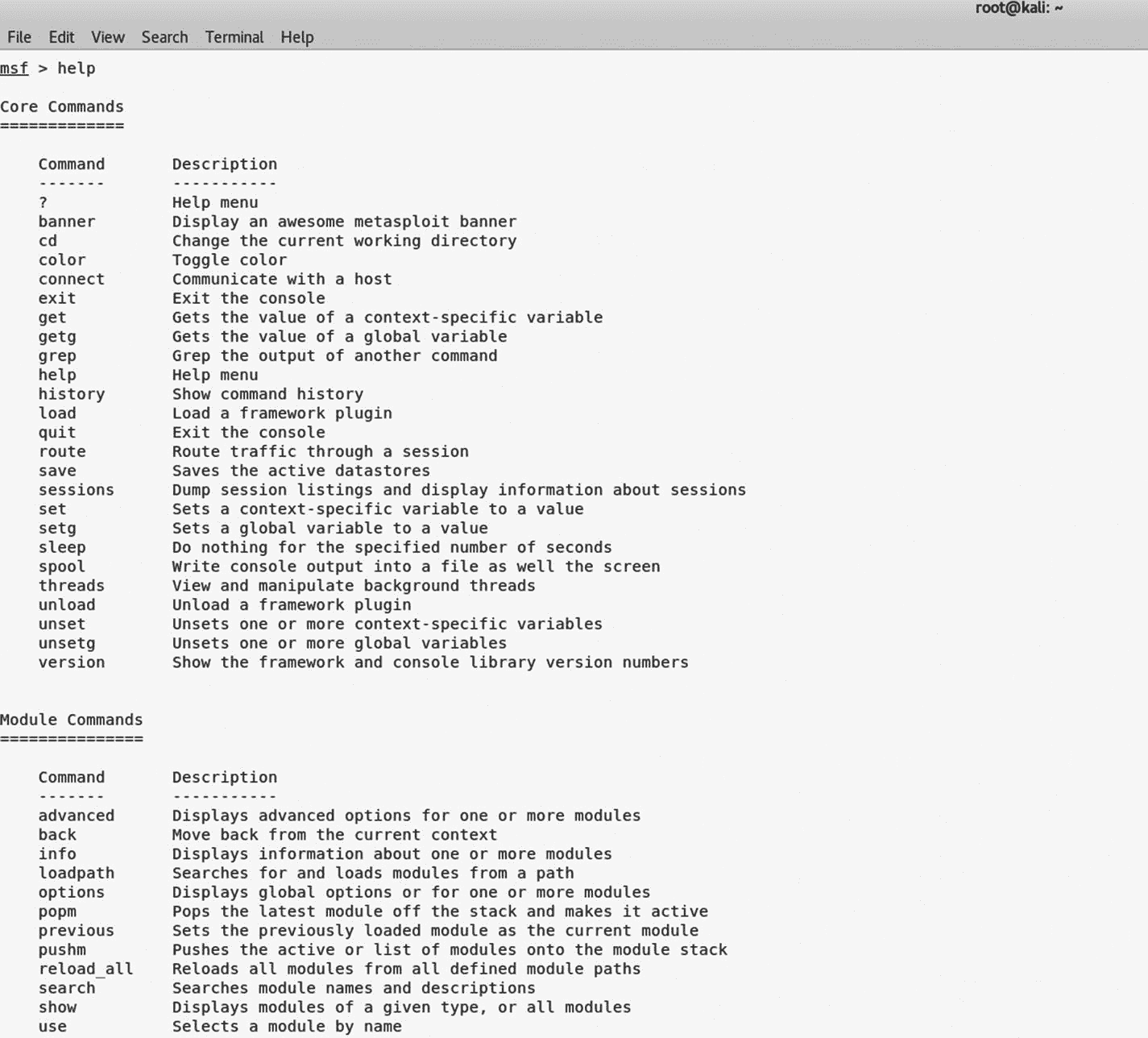Viewport: 1148px width, 1038px height.
Task: Select the 'sessions' command name
Action: pyautogui.click(x=77, y=490)
